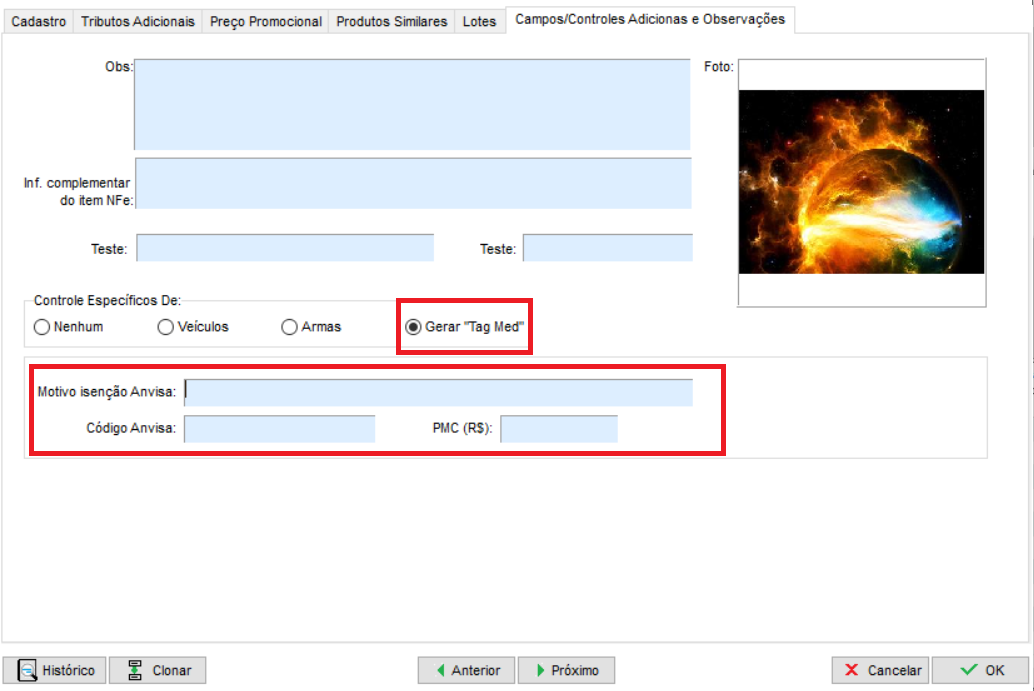Select the Veículos radio option
The image size is (1034, 691).
[x=166, y=327]
